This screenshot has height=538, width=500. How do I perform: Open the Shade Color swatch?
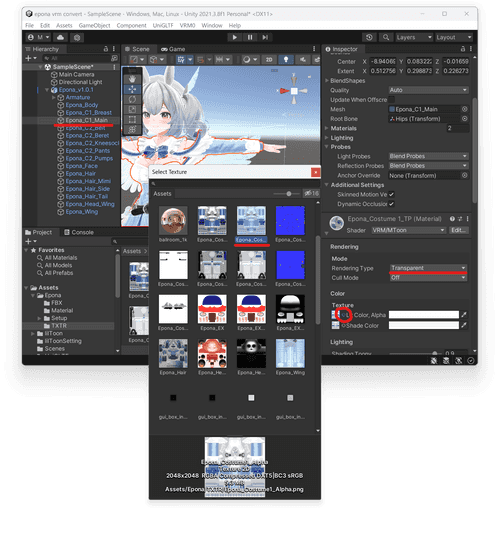[423, 325]
